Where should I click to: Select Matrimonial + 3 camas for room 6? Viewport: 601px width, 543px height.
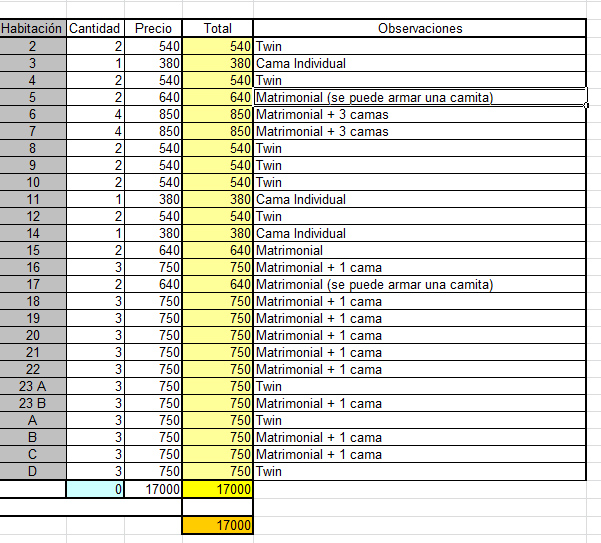click(419, 114)
